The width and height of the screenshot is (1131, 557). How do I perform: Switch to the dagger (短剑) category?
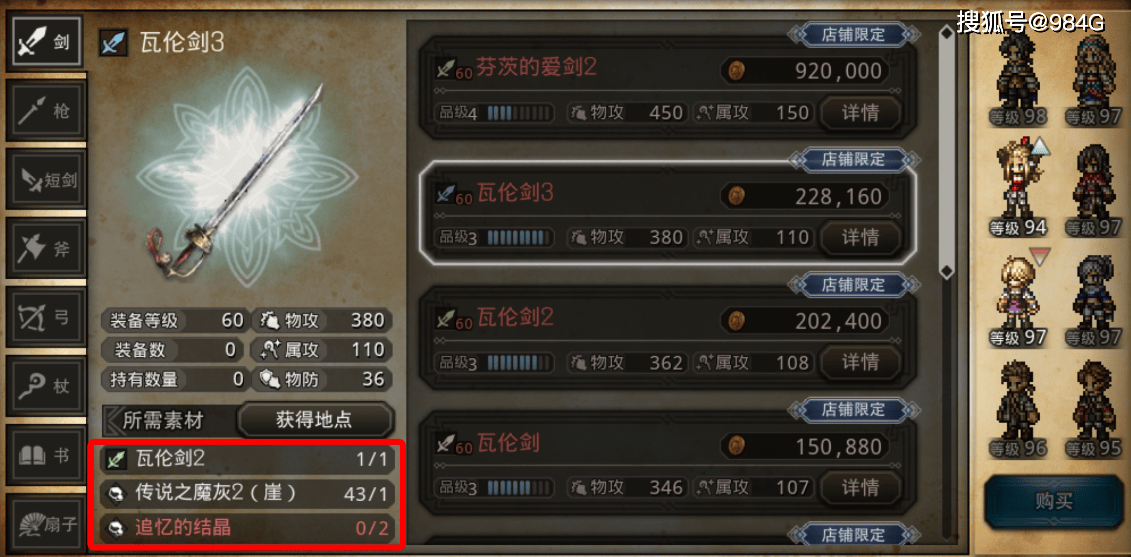(45, 180)
